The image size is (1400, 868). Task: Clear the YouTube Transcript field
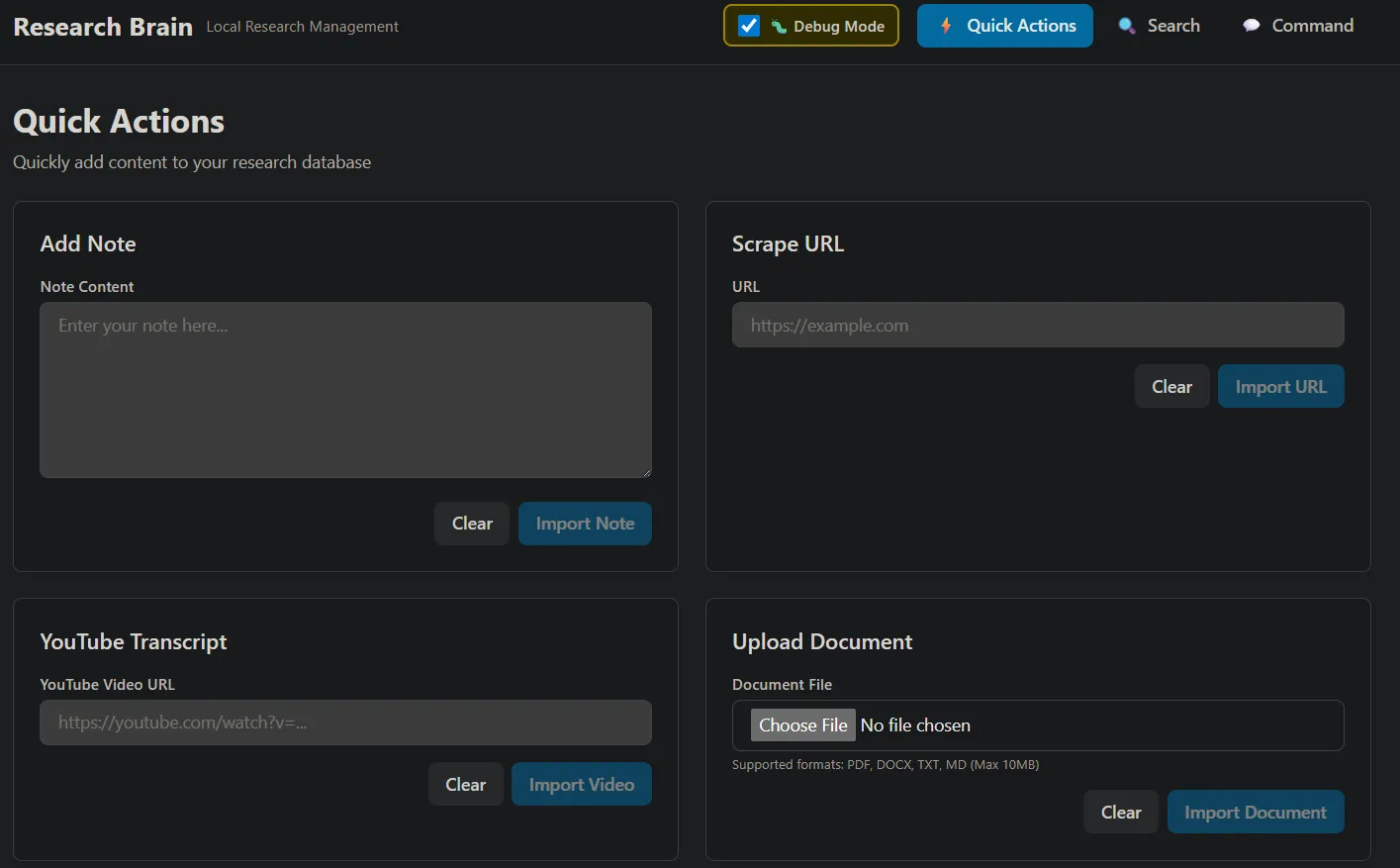tap(465, 784)
